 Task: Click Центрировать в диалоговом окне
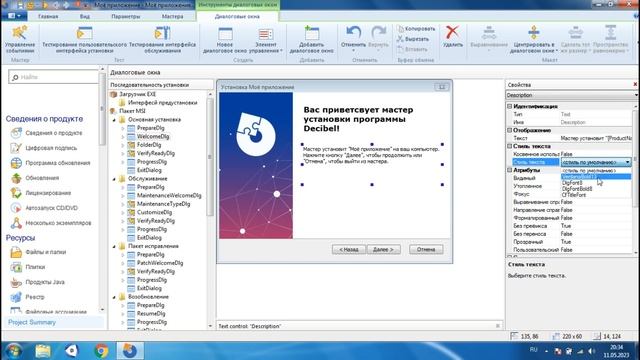[534, 39]
